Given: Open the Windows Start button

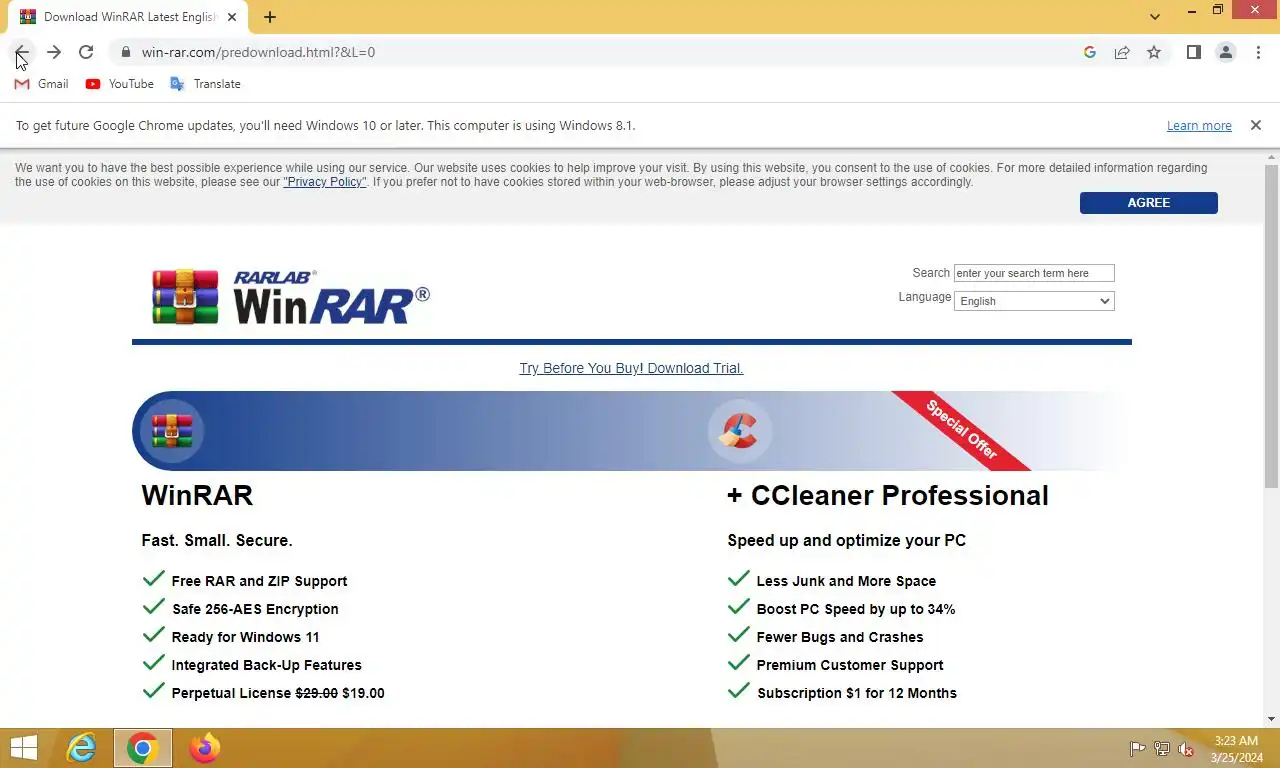Looking at the screenshot, I should click(x=24, y=748).
